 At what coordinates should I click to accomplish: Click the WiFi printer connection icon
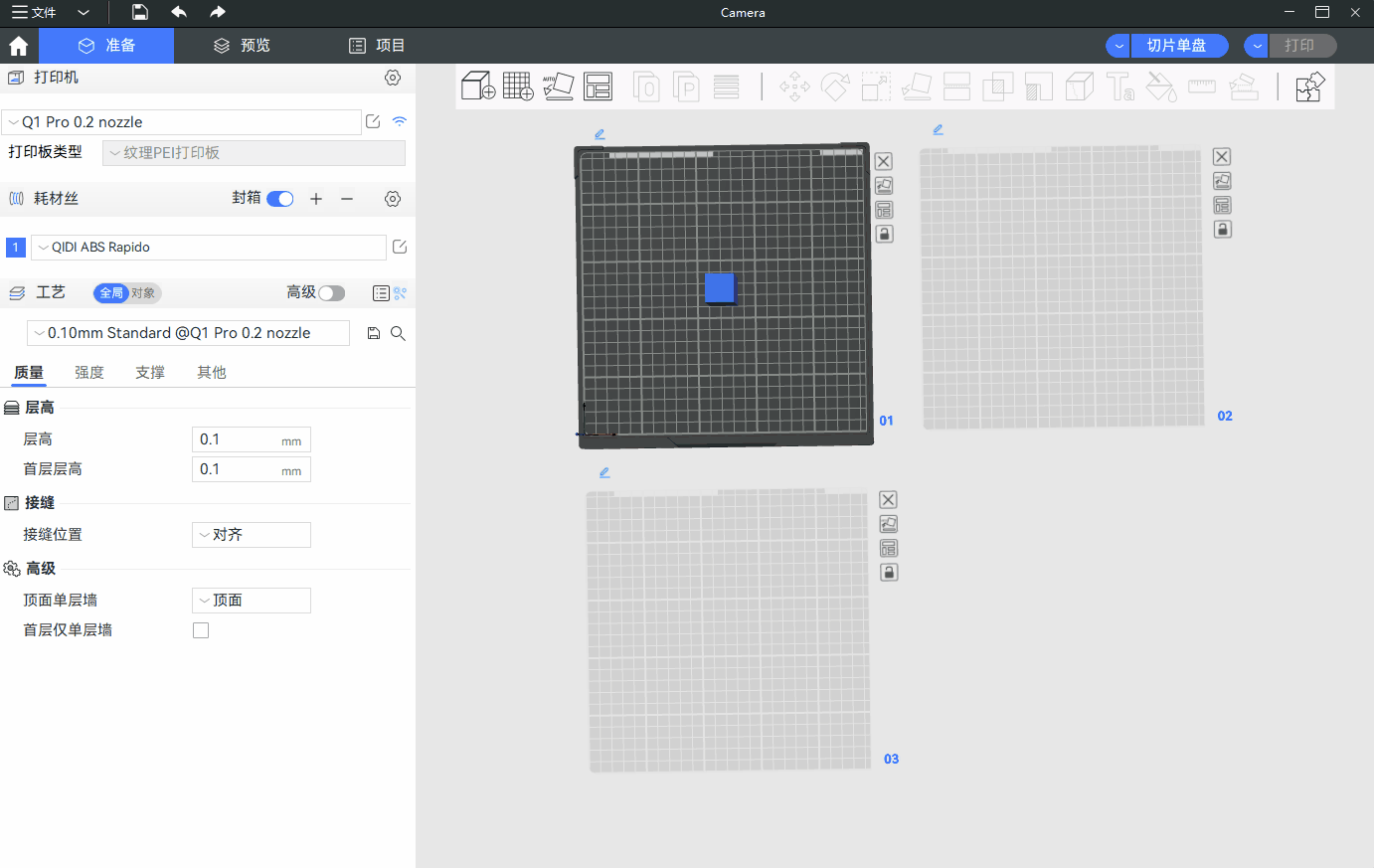click(400, 121)
